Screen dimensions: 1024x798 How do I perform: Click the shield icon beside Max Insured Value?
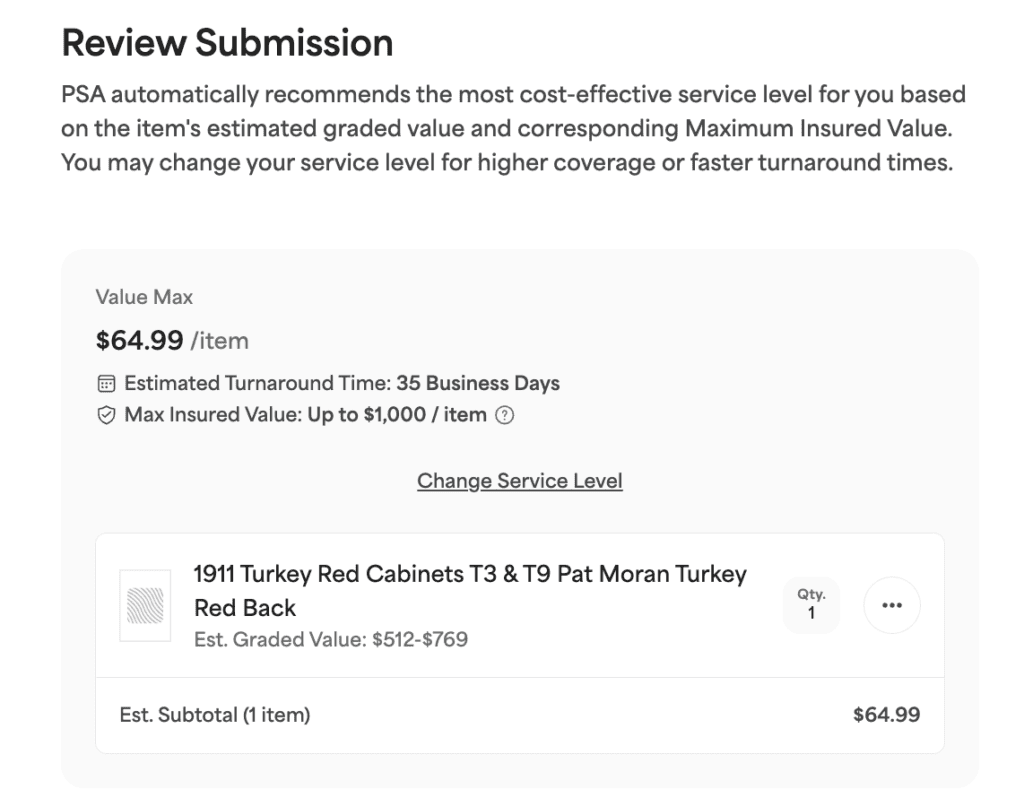pyautogui.click(x=106, y=415)
